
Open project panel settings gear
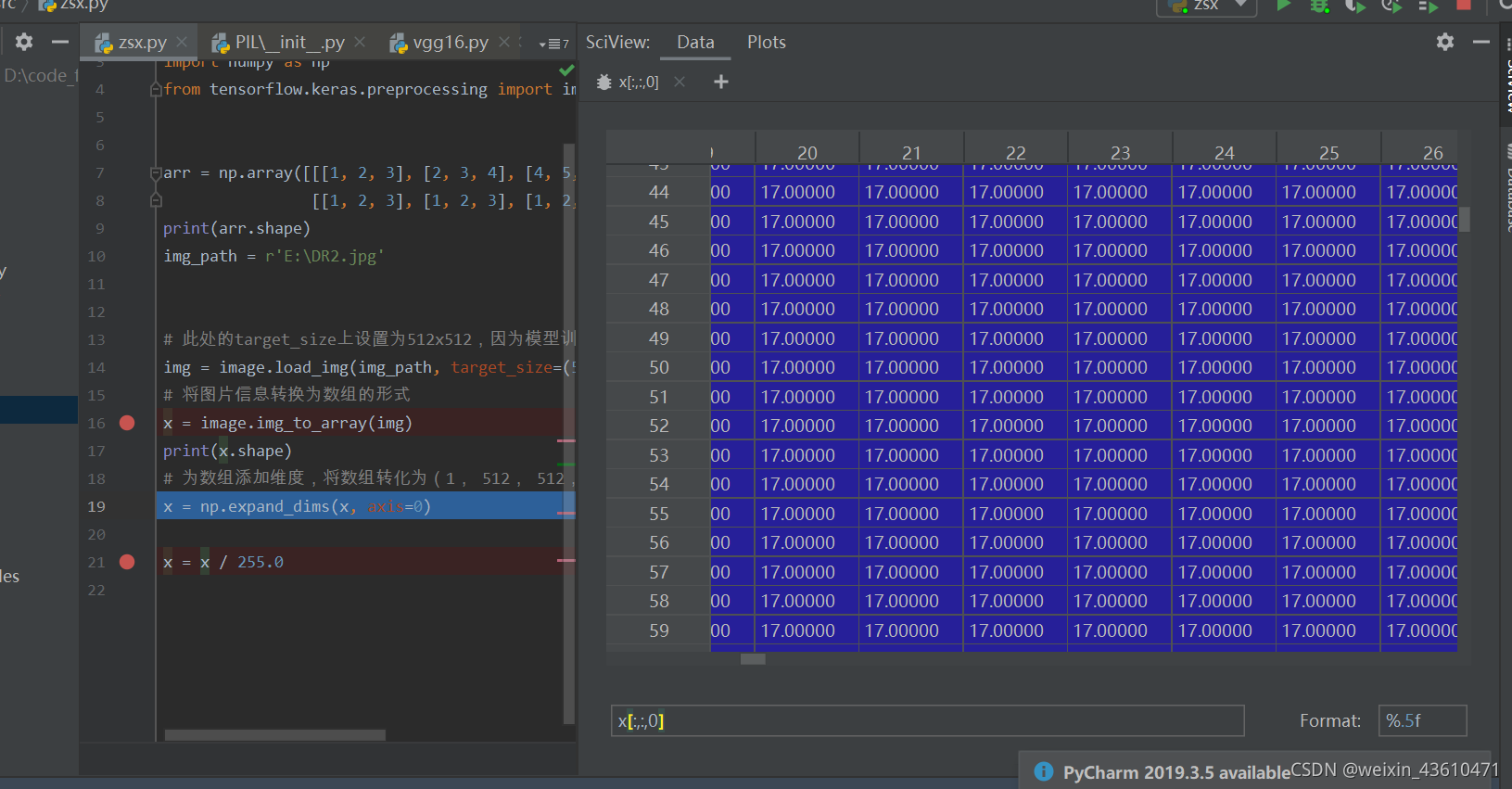[24, 42]
